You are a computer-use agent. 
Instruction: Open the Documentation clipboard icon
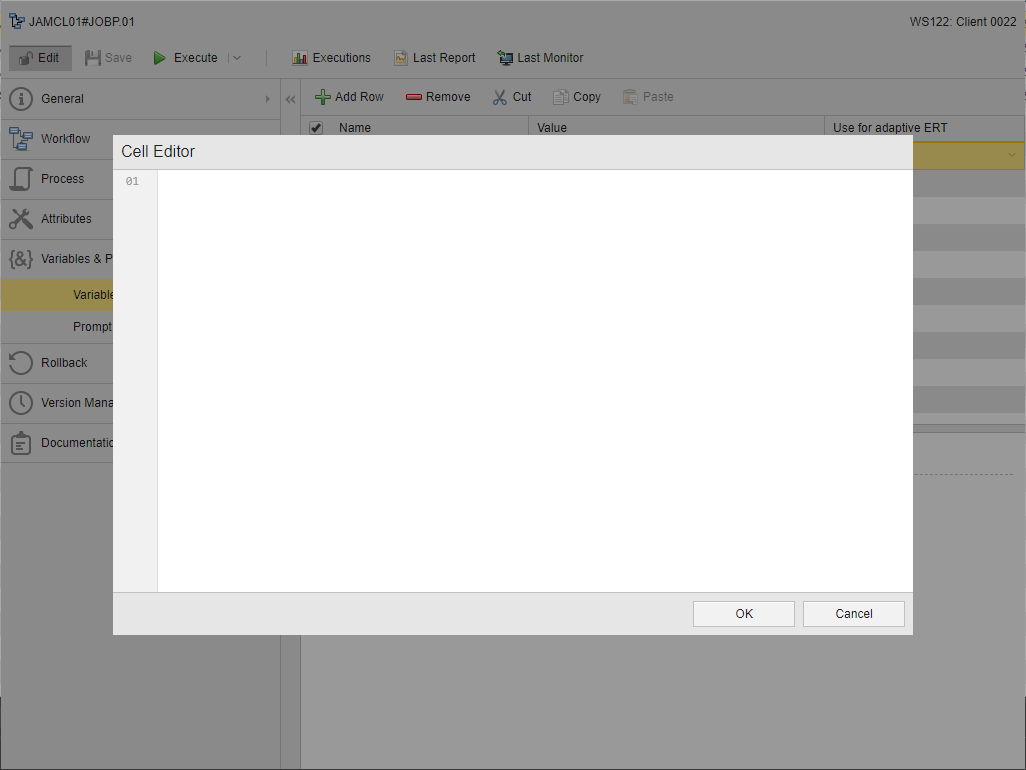click(21, 443)
